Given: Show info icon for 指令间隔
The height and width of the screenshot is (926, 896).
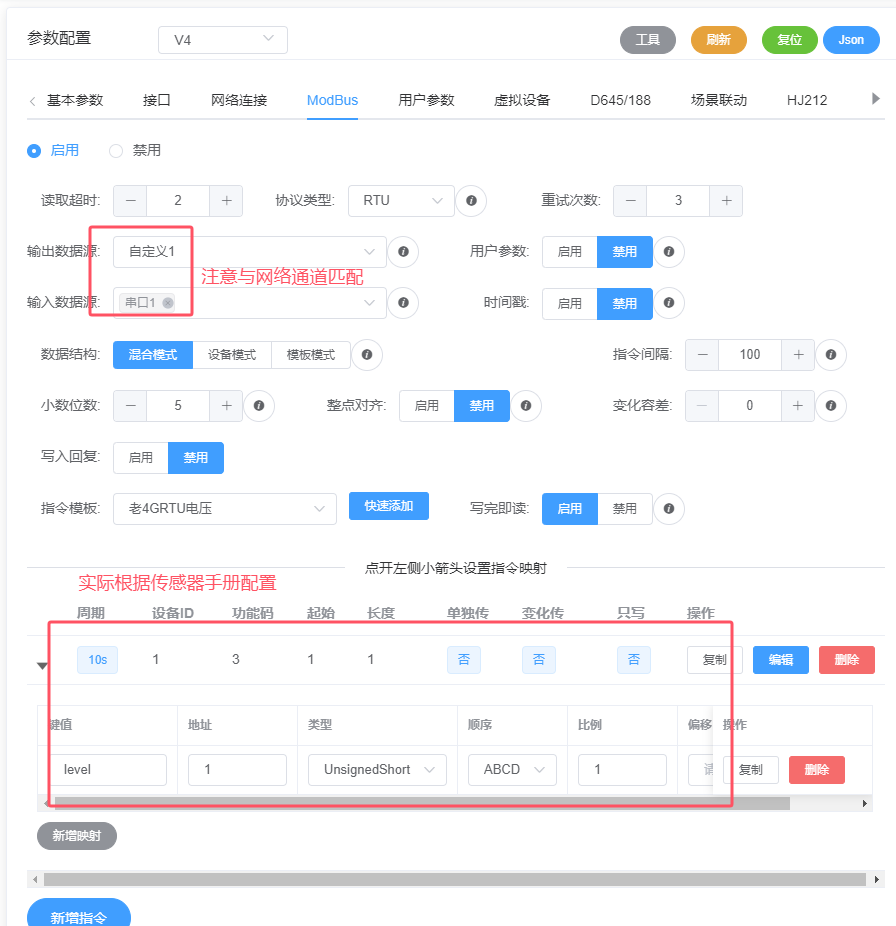Looking at the screenshot, I should click(830, 354).
